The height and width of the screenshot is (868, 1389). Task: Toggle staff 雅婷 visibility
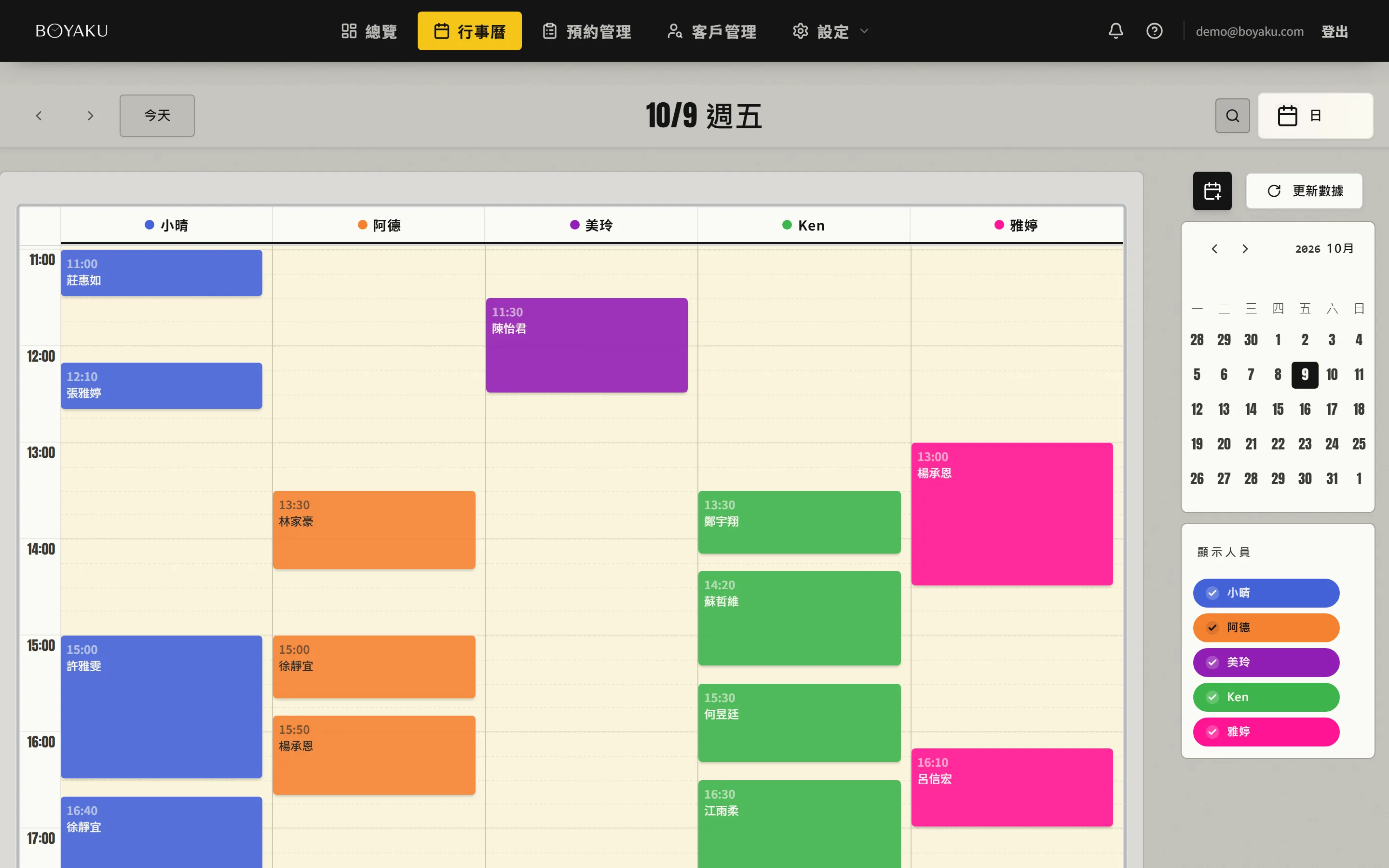click(1266, 732)
